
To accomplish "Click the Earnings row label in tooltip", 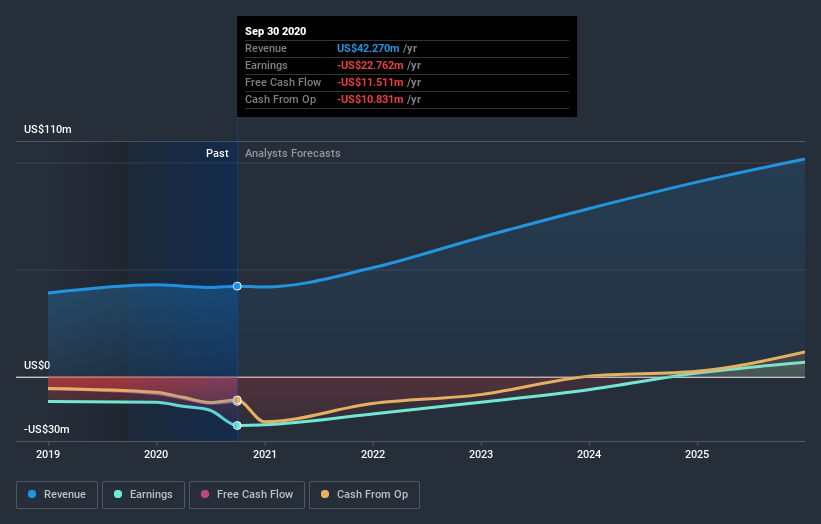I will pos(266,65).
